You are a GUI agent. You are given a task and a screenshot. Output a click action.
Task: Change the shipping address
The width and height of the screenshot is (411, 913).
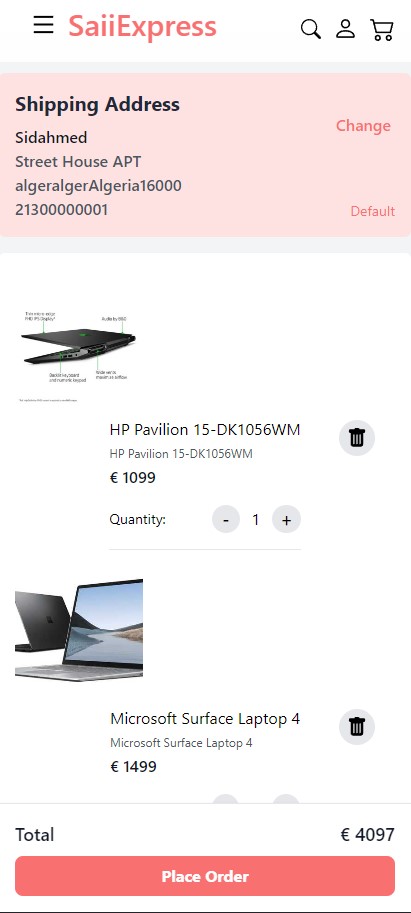click(x=363, y=126)
